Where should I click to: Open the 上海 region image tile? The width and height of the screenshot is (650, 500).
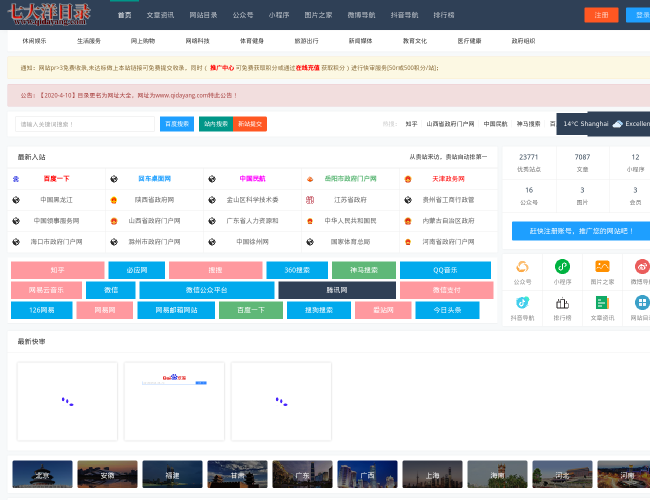coord(432,474)
